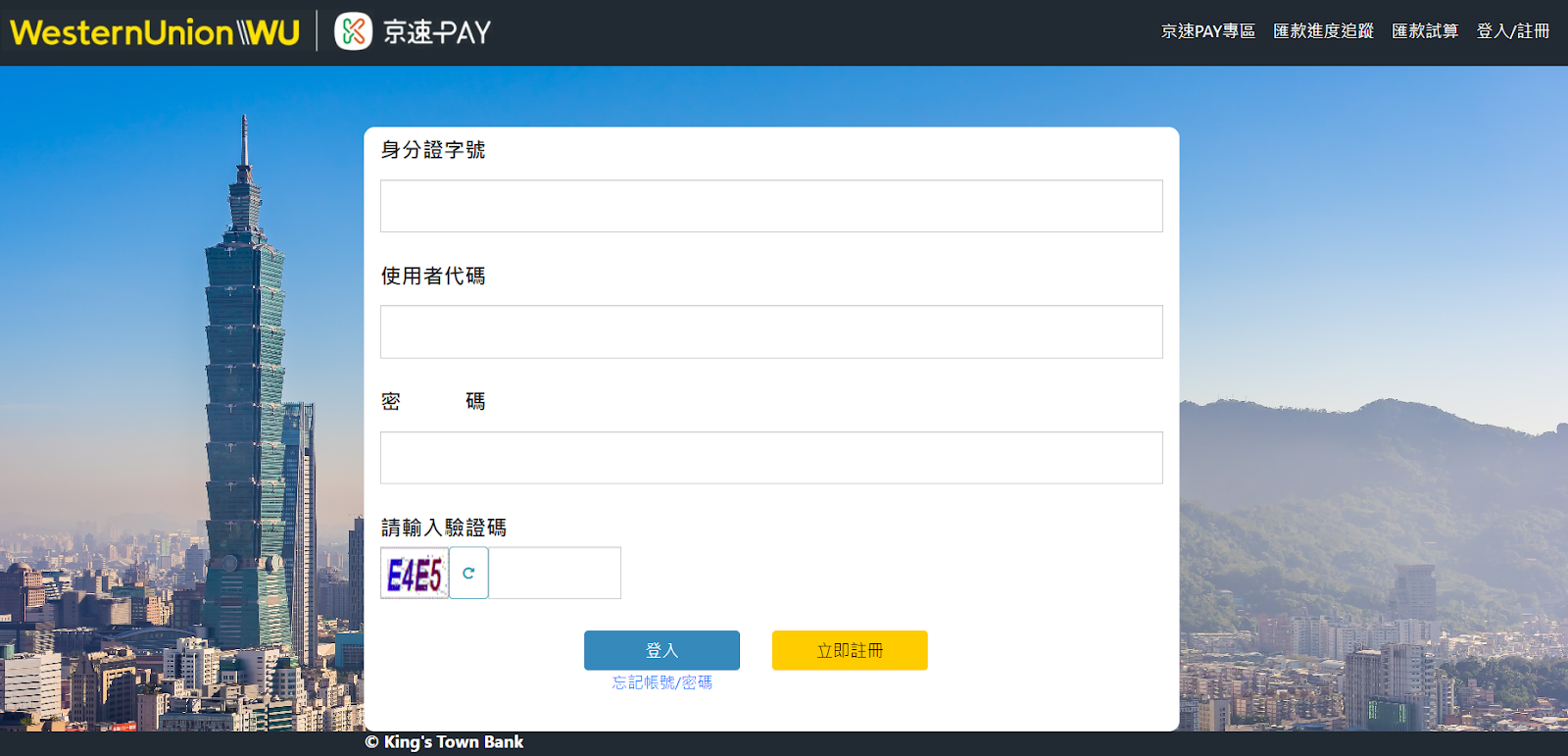1568x756 pixels.
Task: Focus the 身分證字號 input field
Action: pos(771,206)
